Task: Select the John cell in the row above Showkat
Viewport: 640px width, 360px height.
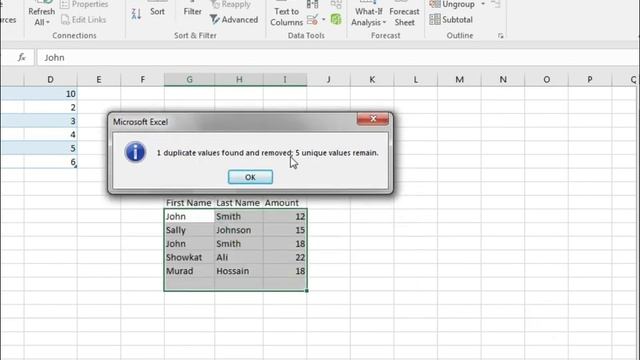Action: coord(189,244)
